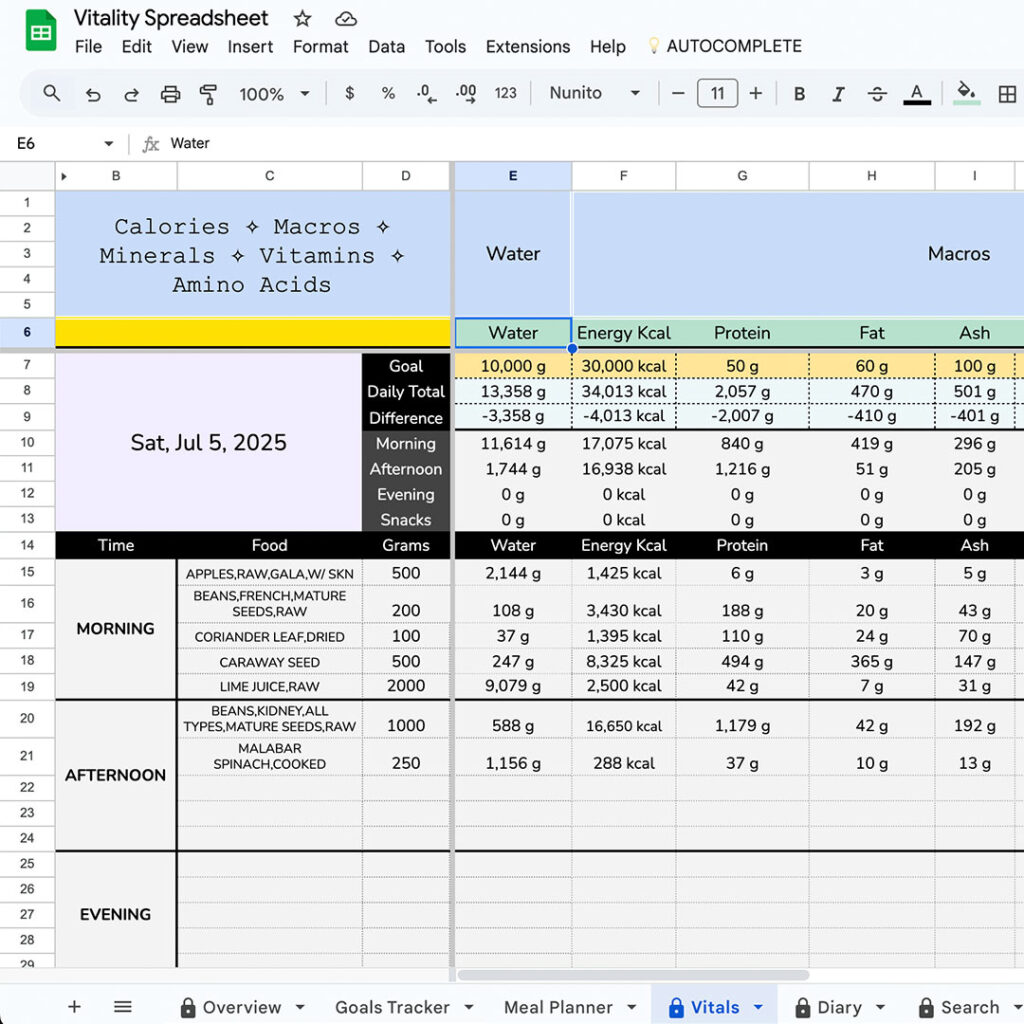Add a new sheet with plus icon

(x=74, y=1006)
